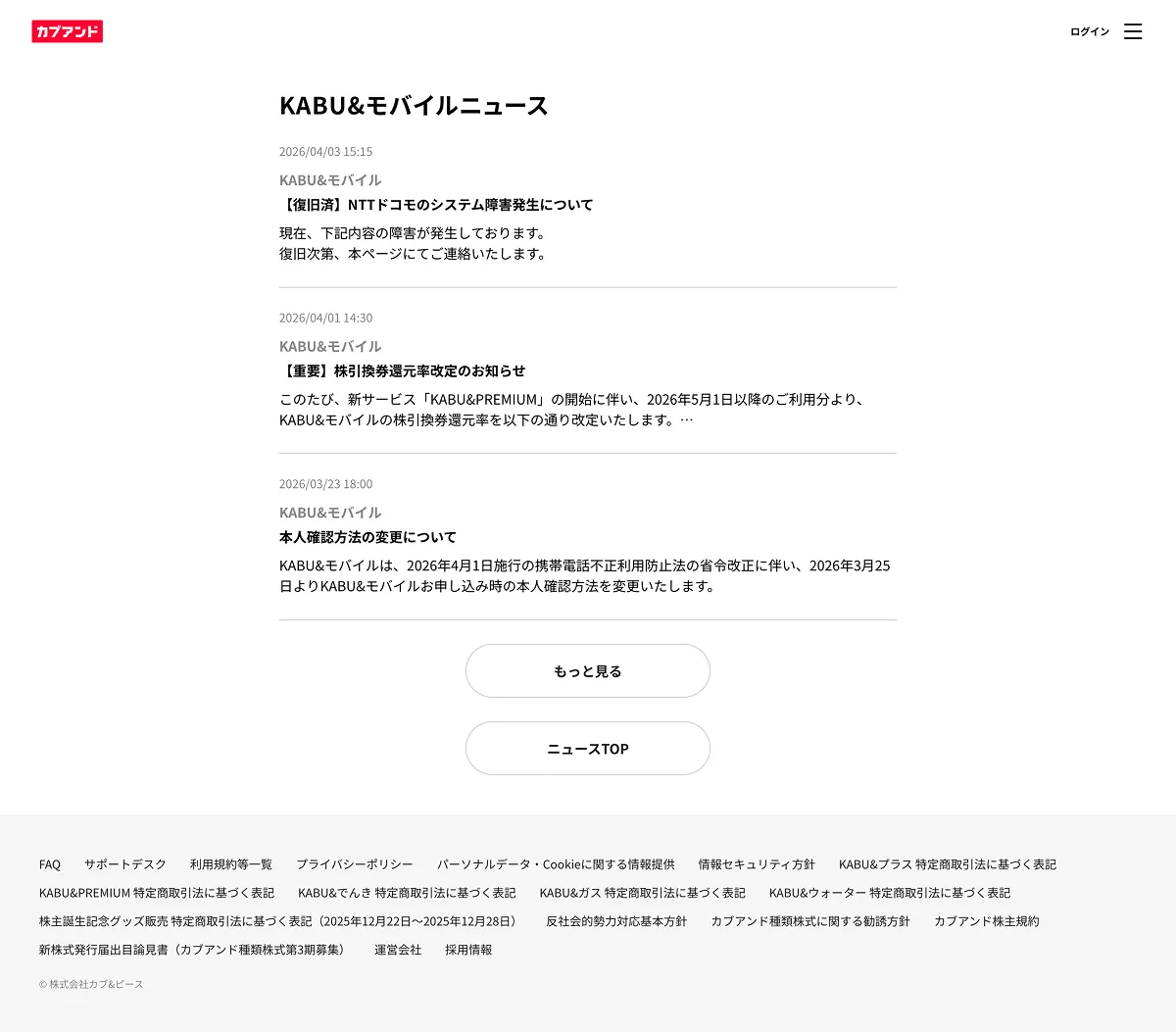Open 本人確認方法の変更について article
Image resolution: width=1176 pixels, height=1032 pixels.
[367, 537]
